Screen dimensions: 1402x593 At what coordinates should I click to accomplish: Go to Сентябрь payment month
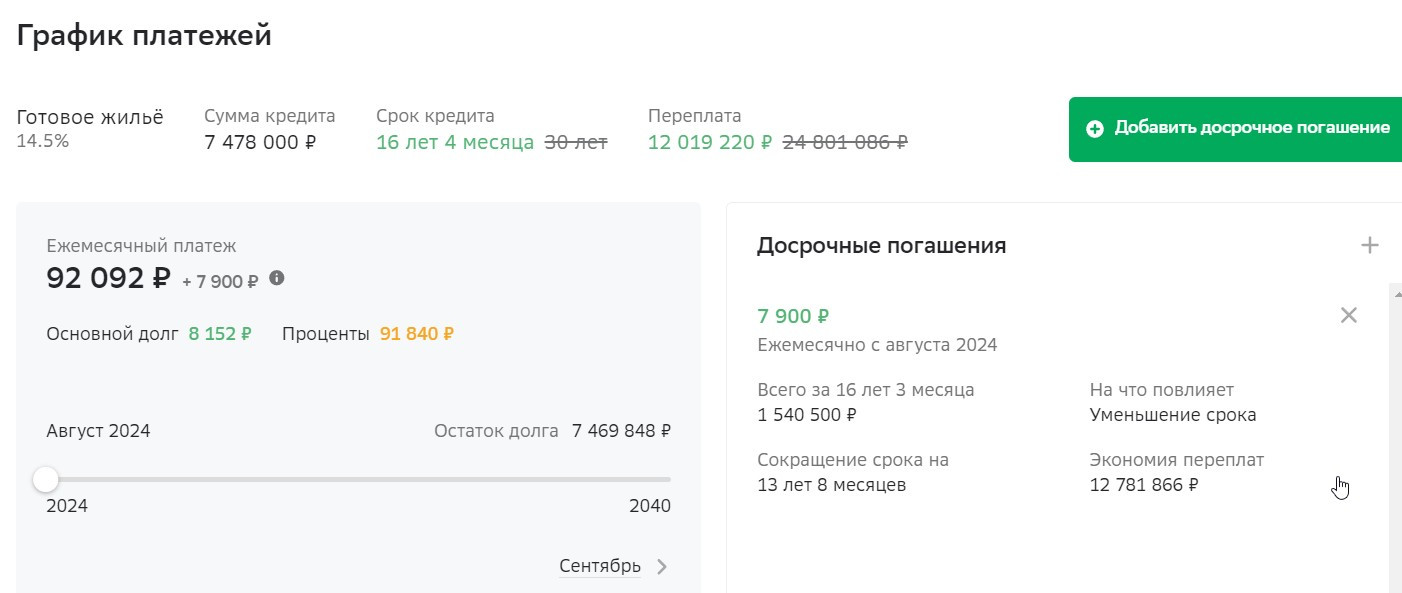coord(599,567)
